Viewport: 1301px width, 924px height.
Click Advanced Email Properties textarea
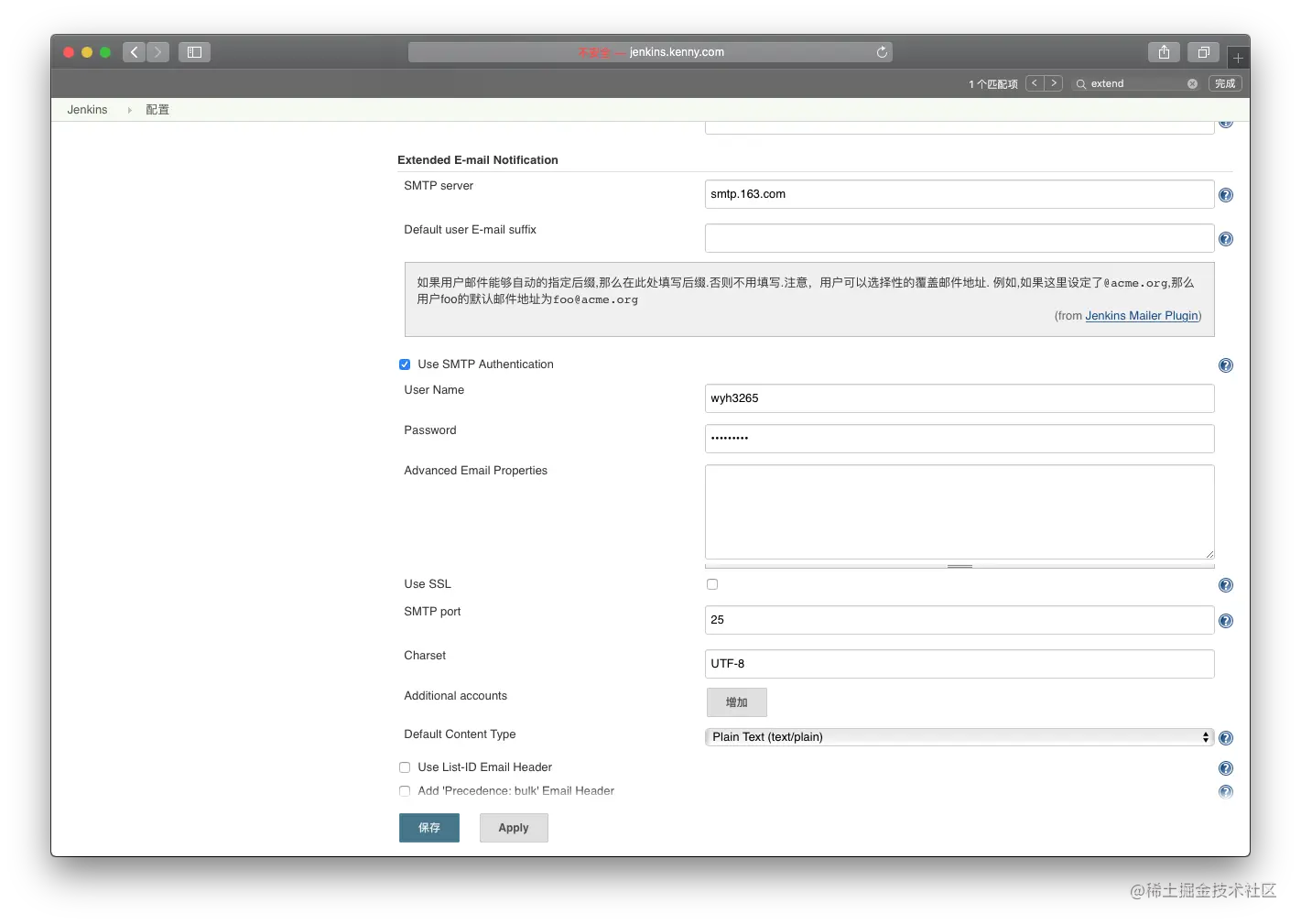click(x=959, y=512)
